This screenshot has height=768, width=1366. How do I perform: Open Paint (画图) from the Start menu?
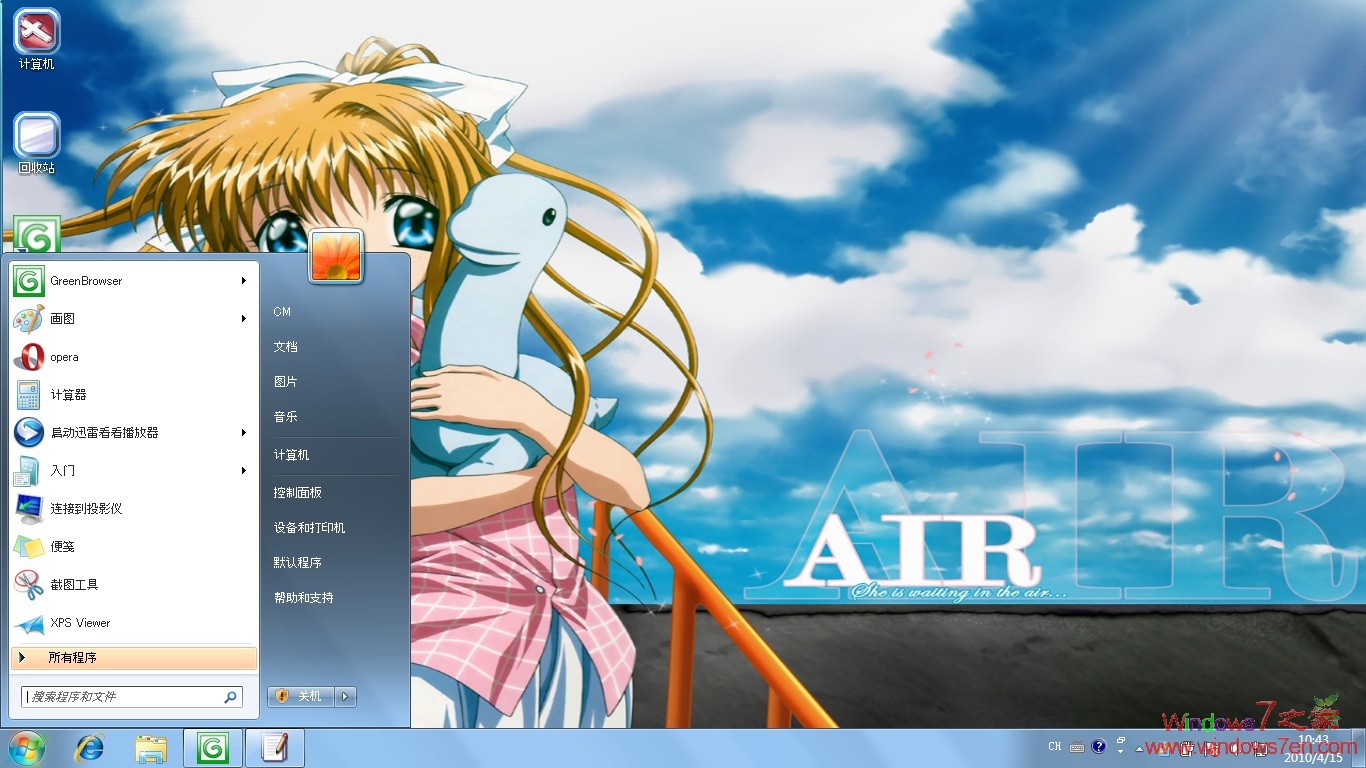click(x=134, y=319)
